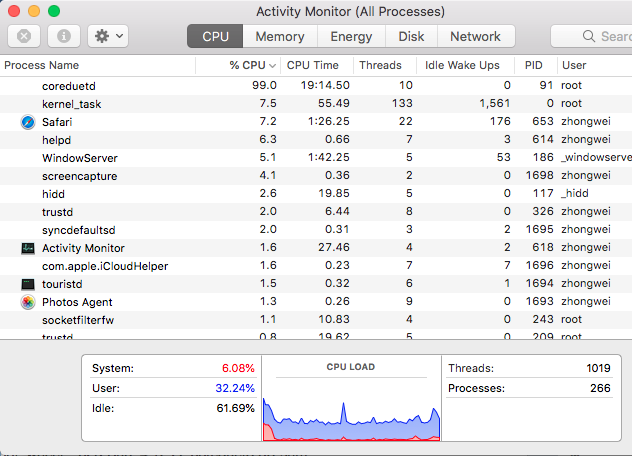Select the socketfilterfw process row
This screenshot has height=456, width=632.
pos(316,320)
